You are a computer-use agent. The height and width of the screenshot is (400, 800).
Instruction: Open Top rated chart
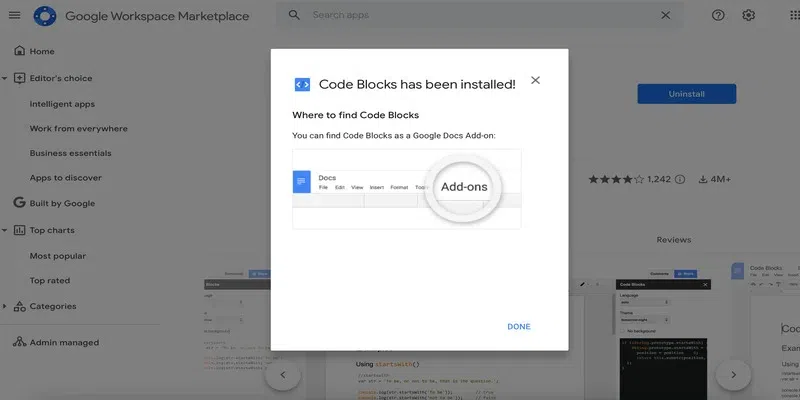click(x=50, y=280)
